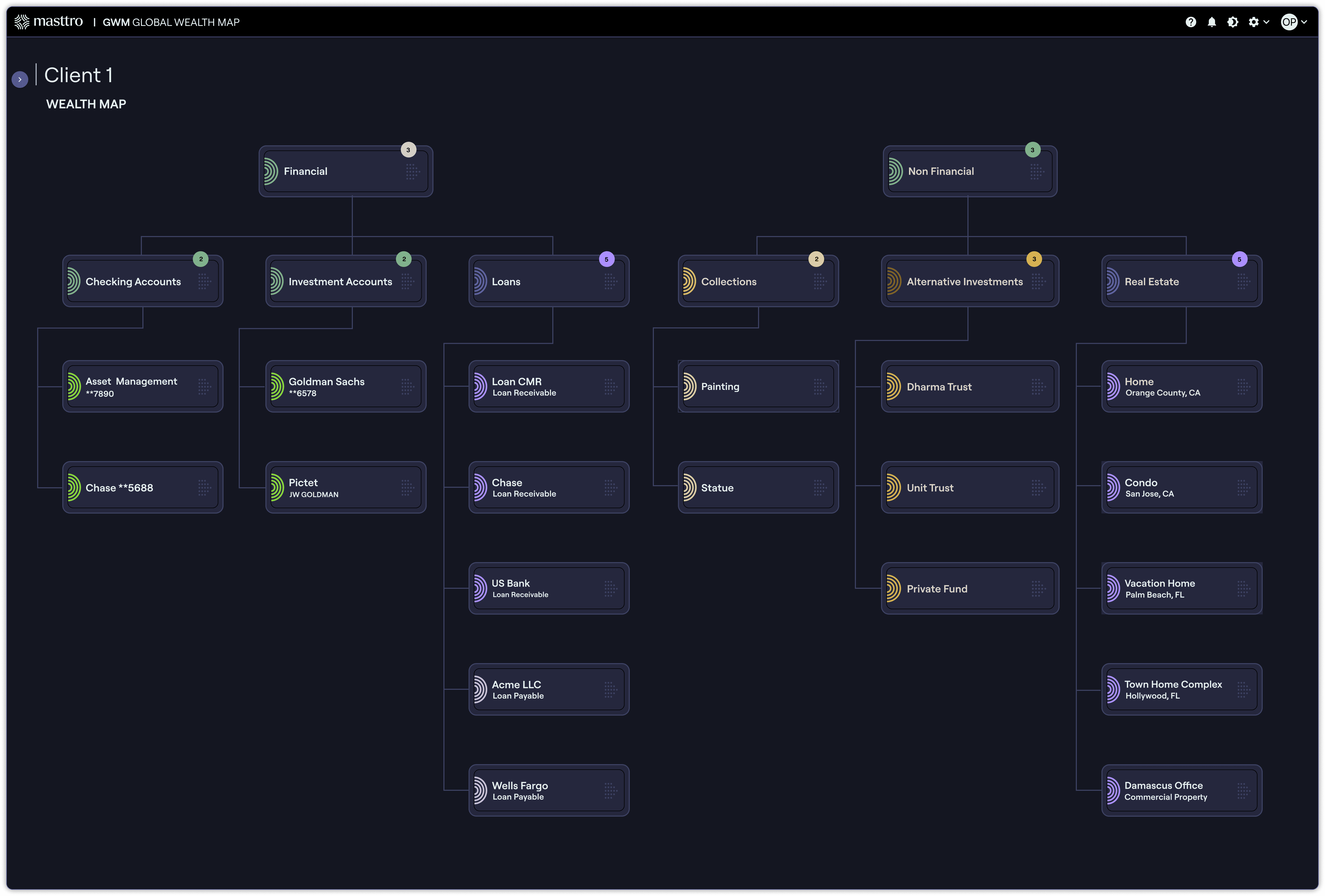Open the help question mark icon

tap(1190, 22)
